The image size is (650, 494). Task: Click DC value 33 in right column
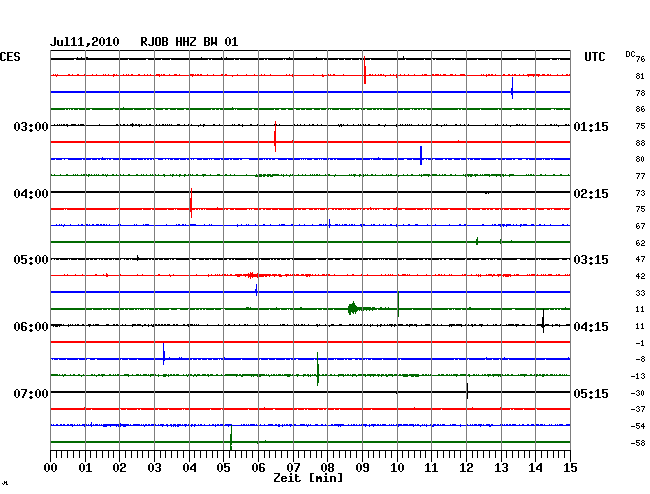click(x=640, y=293)
